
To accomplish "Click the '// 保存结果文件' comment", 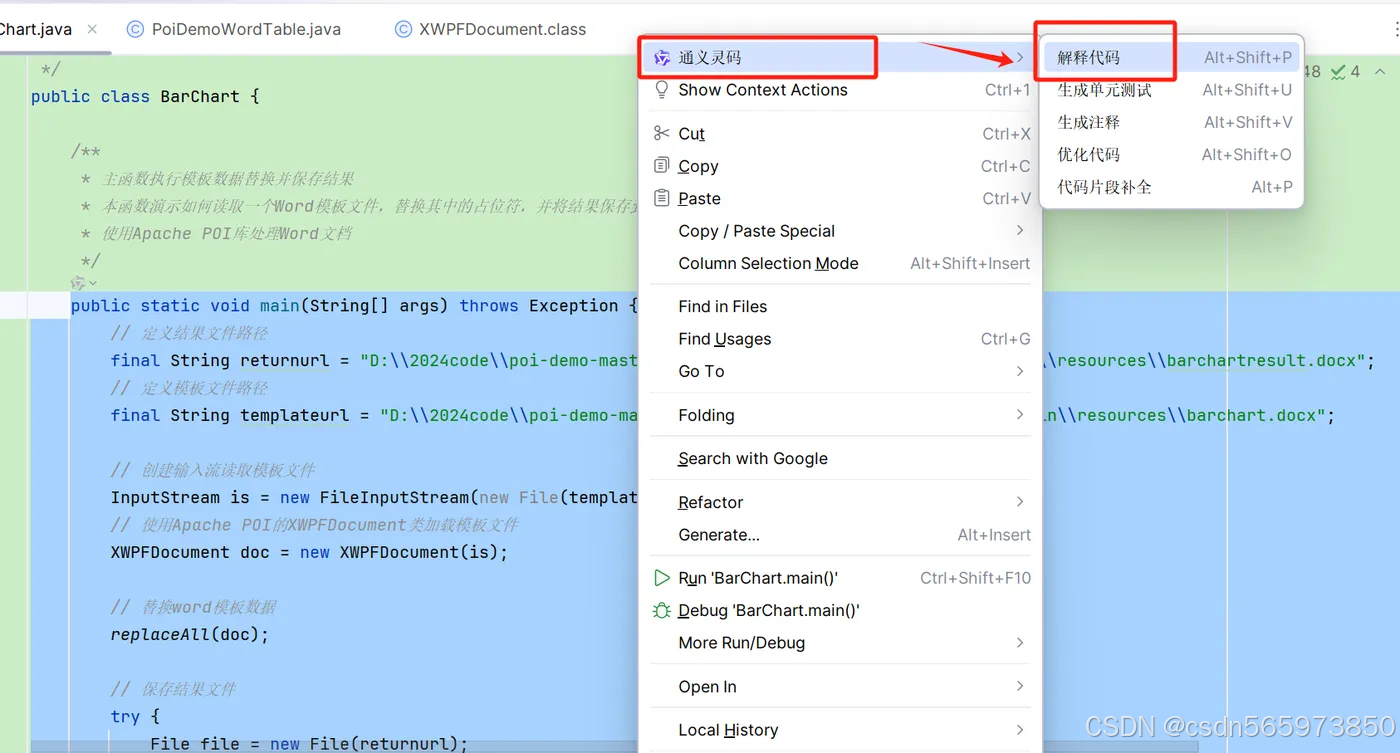I will (173, 689).
